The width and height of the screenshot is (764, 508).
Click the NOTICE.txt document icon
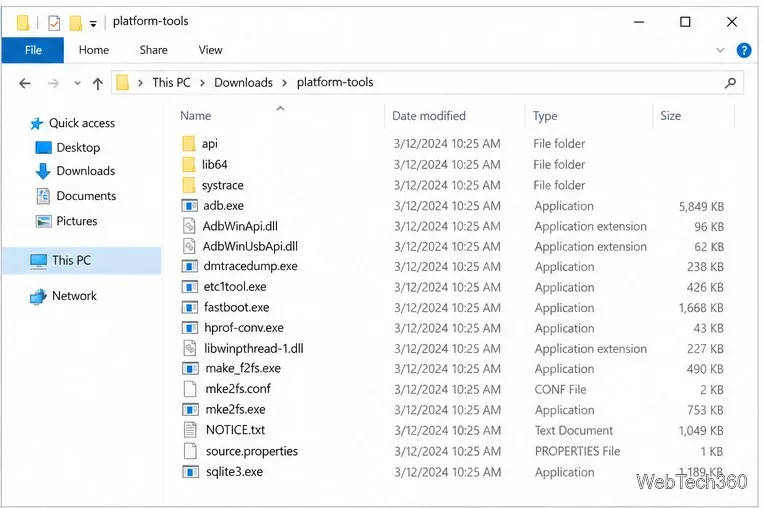coord(190,430)
